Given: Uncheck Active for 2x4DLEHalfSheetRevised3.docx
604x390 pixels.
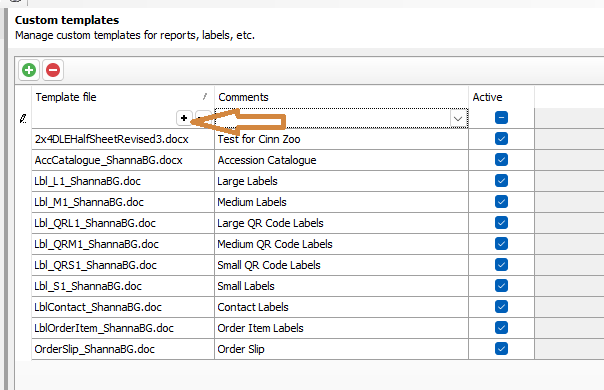Looking at the screenshot, I should [501, 139].
